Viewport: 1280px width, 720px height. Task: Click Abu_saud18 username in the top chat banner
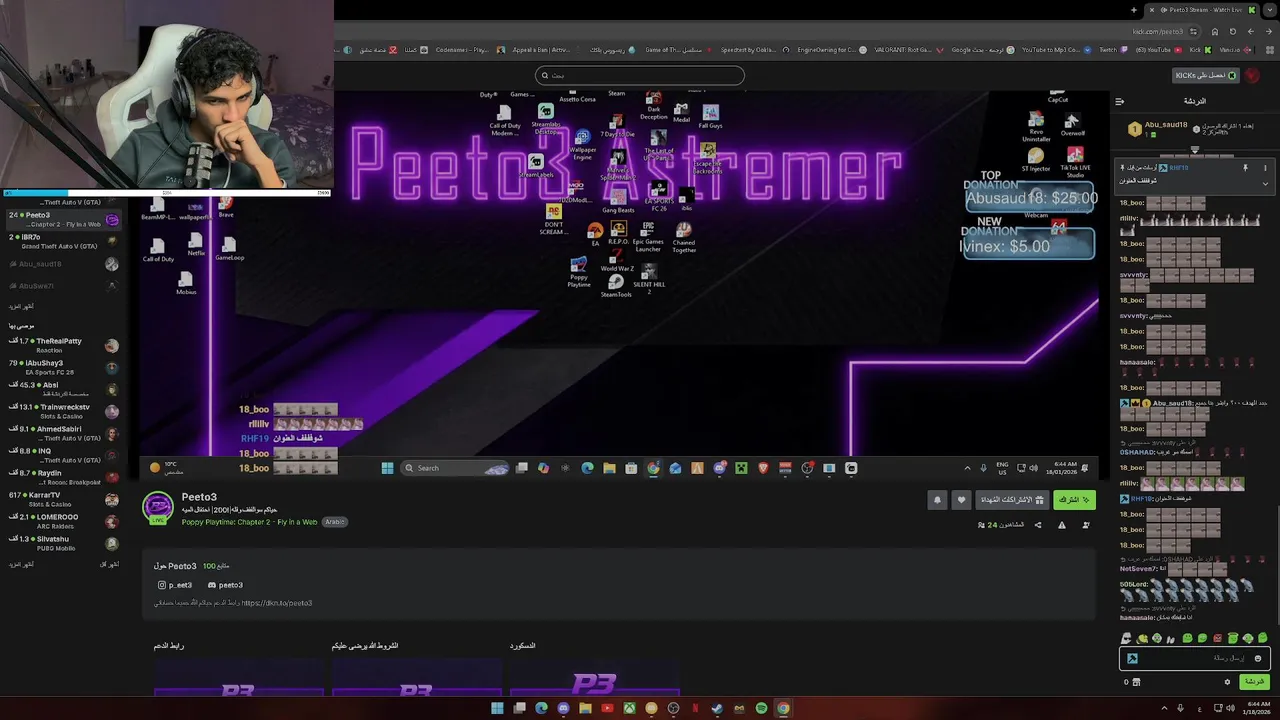point(1166,125)
